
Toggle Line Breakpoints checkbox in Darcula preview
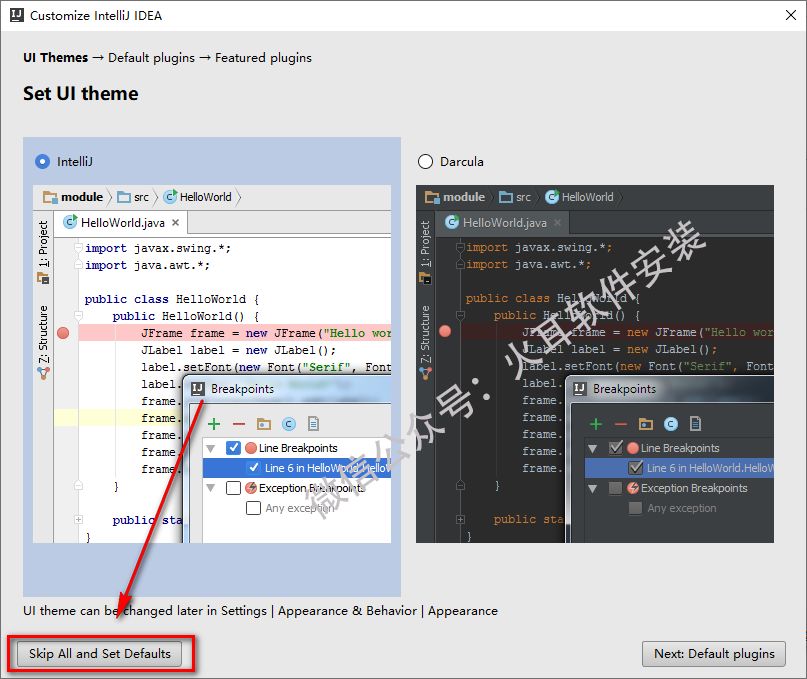click(616, 447)
